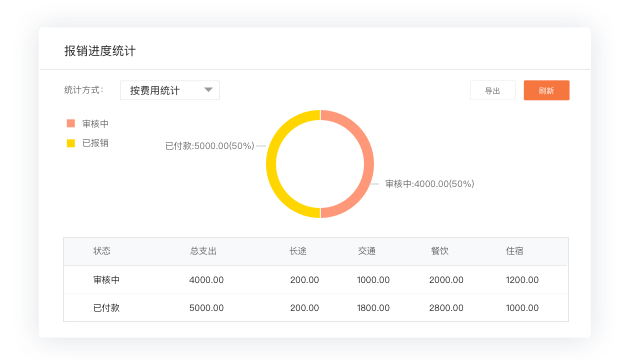Click 1000.00 in the 审核中 row
This screenshot has width=640, height=360.
pos(373,280)
